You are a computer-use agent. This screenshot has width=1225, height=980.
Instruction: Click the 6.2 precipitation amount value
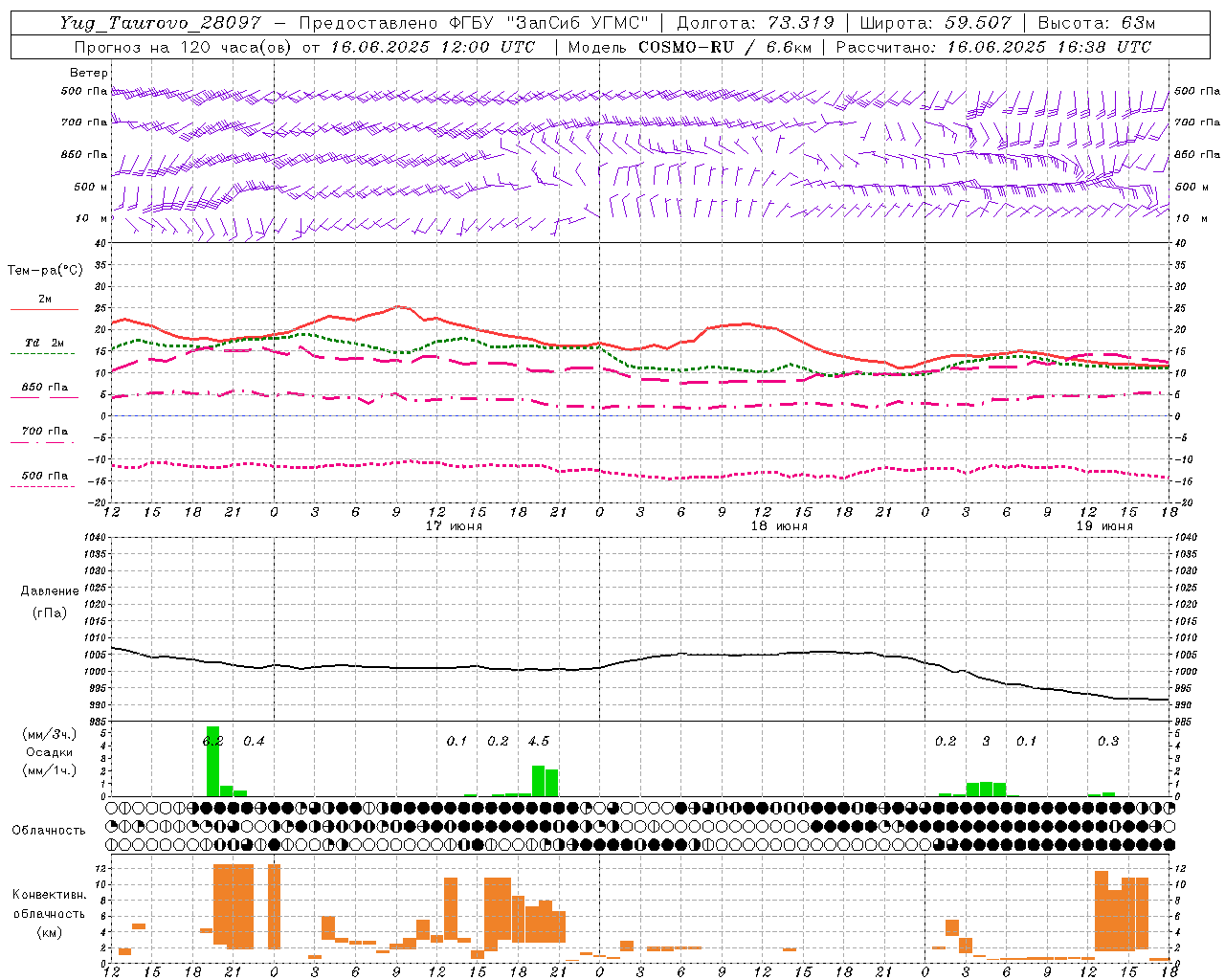(212, 741)
